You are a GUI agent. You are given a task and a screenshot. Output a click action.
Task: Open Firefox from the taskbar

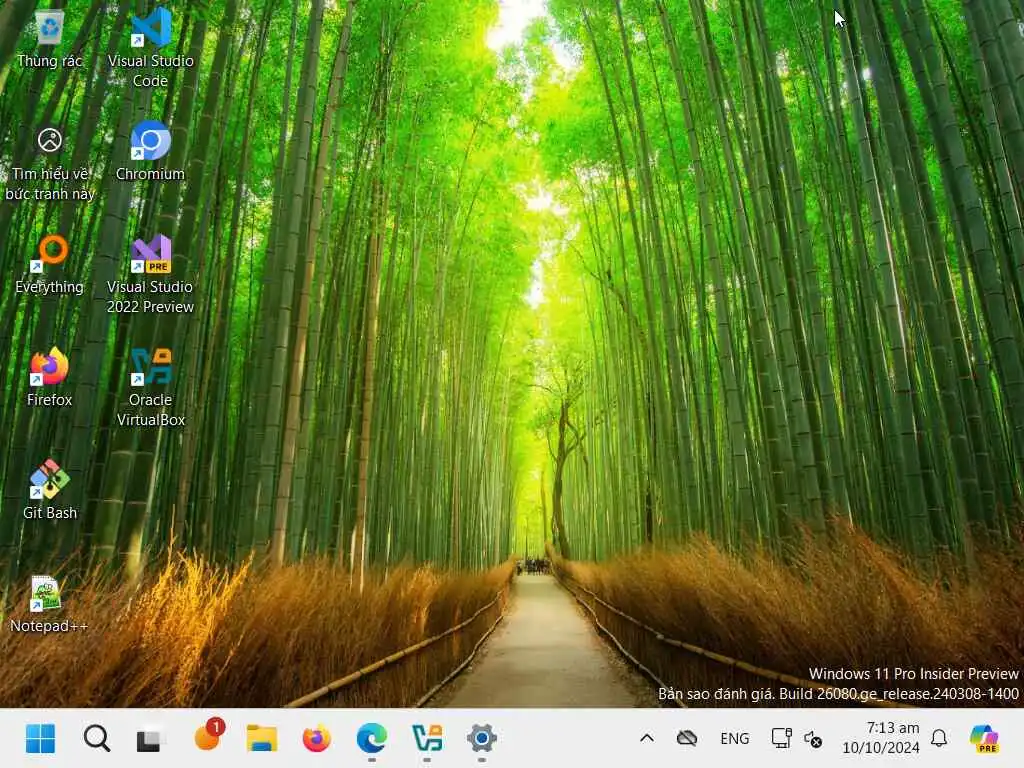tap(317, 739)
